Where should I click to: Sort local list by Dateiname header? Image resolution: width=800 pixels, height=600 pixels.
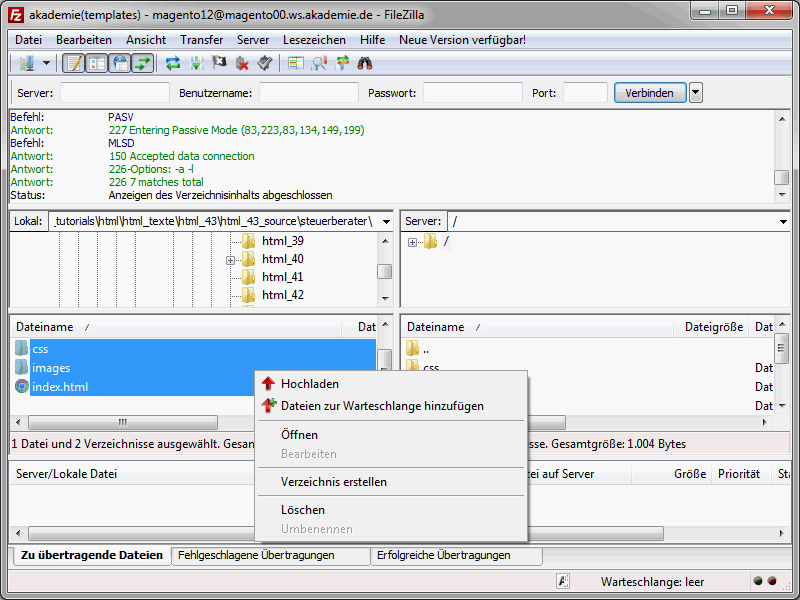176,327
